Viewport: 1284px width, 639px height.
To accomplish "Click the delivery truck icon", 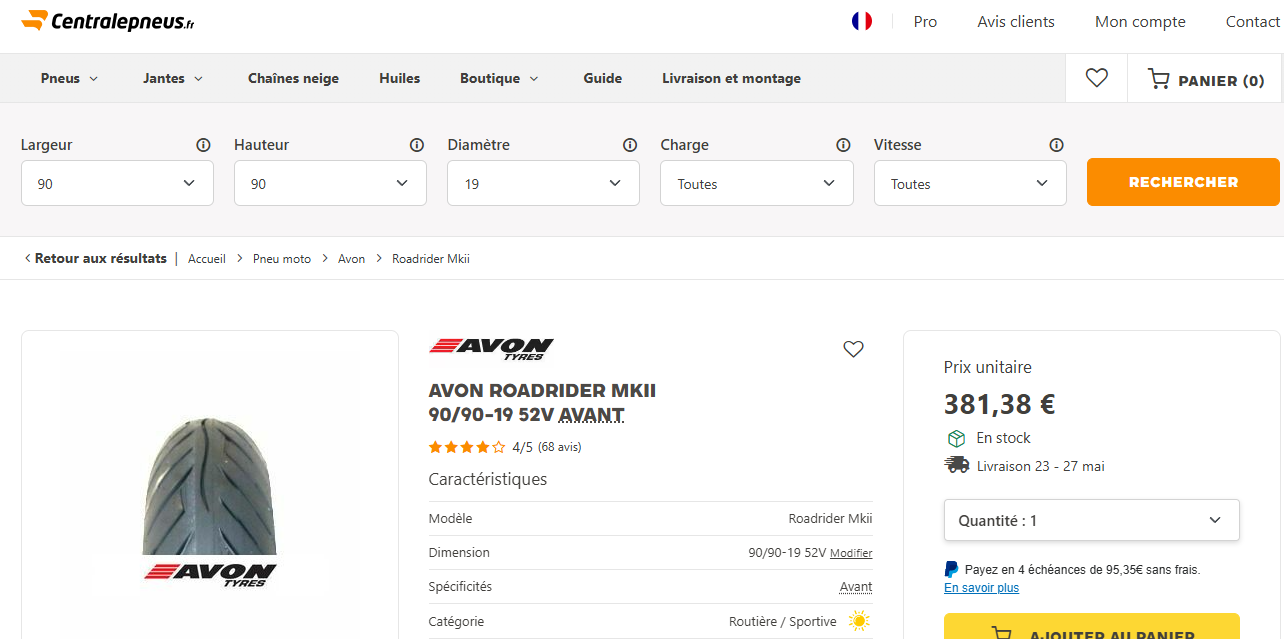I will pos(956,465).
